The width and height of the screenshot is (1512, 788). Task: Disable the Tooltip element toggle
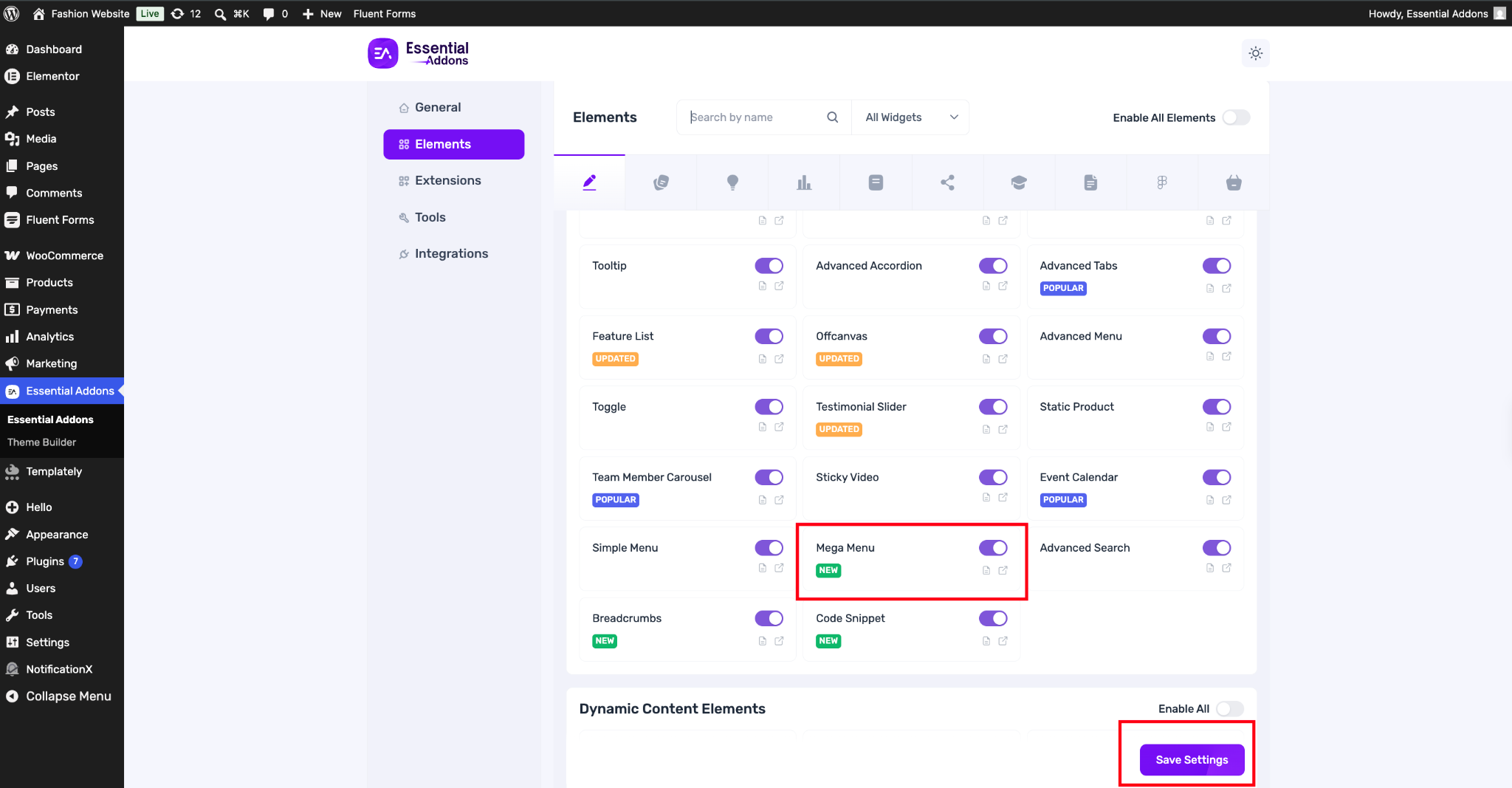pos(769,266)
